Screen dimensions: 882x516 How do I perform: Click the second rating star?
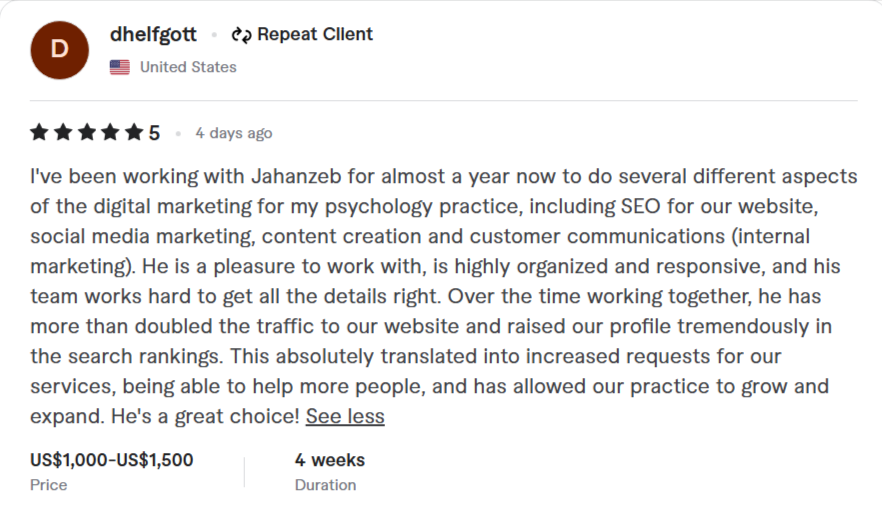point(62,133)
